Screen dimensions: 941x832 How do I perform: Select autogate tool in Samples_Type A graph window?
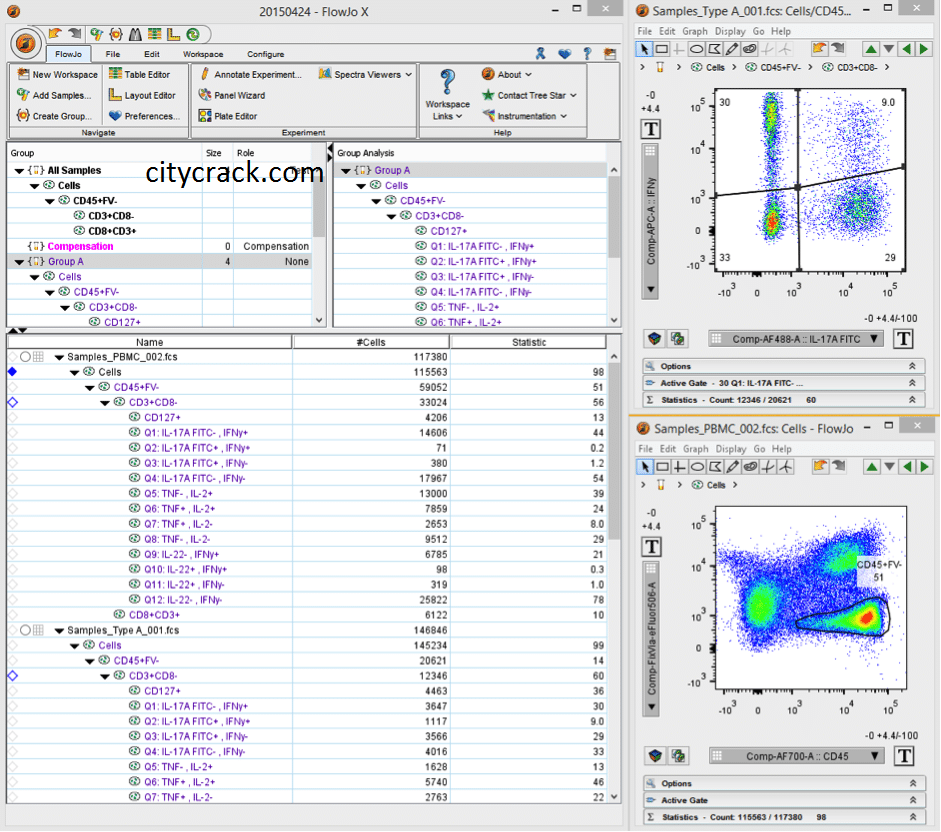point(749,49)
